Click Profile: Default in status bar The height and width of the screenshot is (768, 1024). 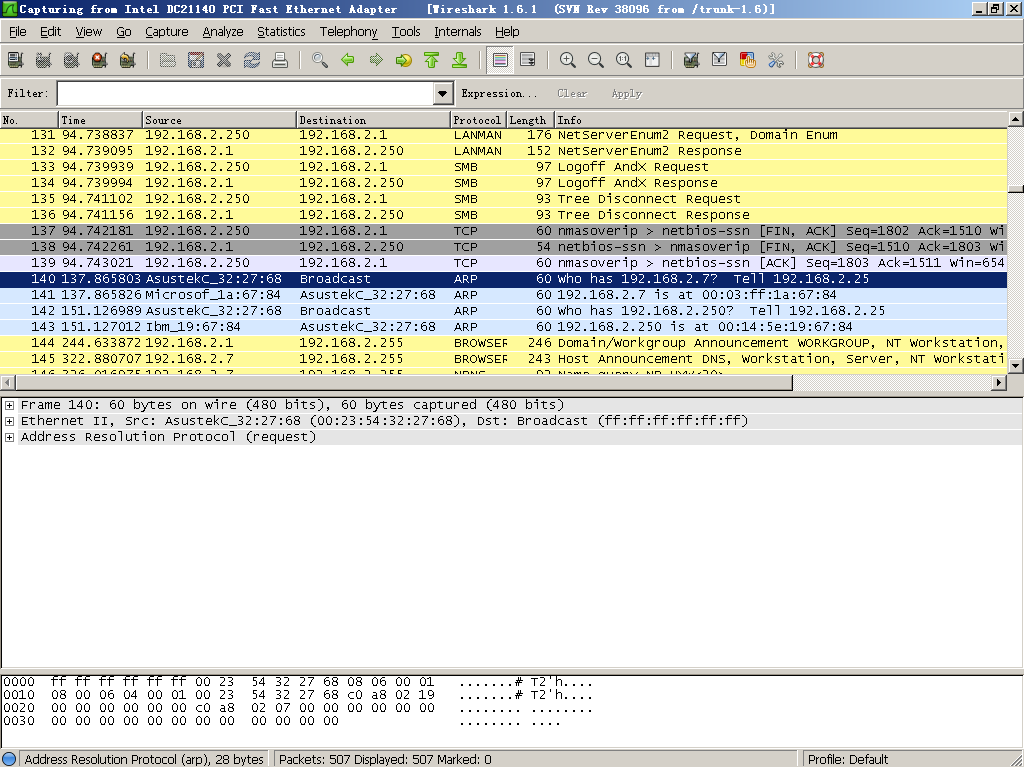(x=848, y=760)
